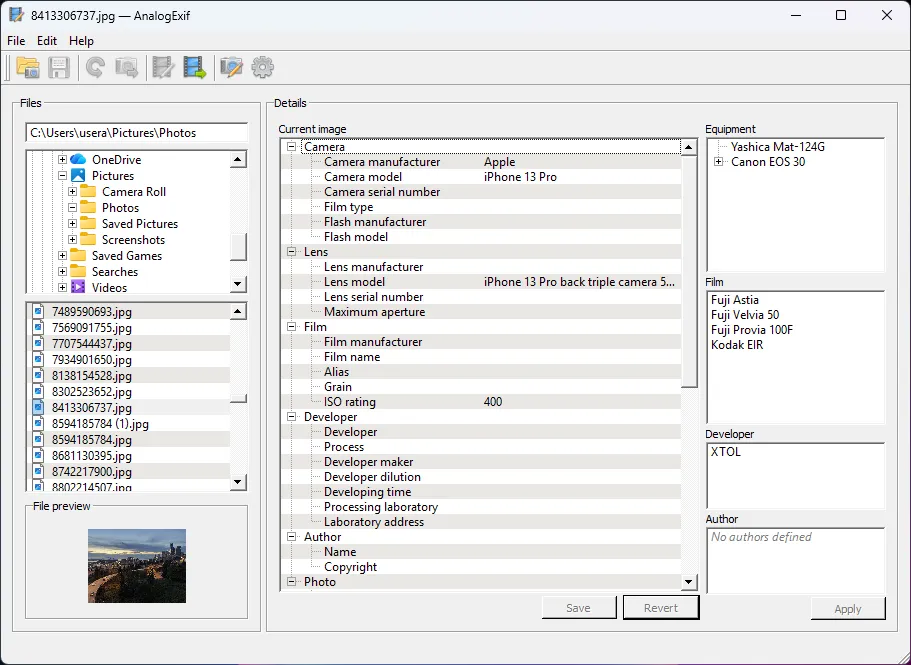Expand the OneDrive folder node
This screenshot has height=665, width=911.
click(62, 160)
